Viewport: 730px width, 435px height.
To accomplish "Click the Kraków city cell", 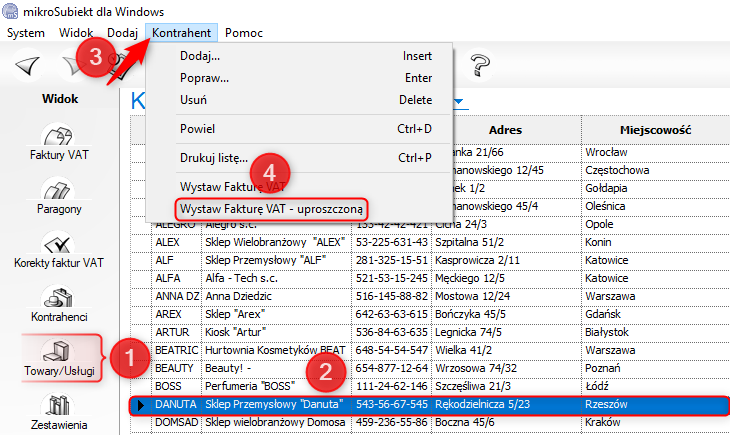I will click(656, 422).
